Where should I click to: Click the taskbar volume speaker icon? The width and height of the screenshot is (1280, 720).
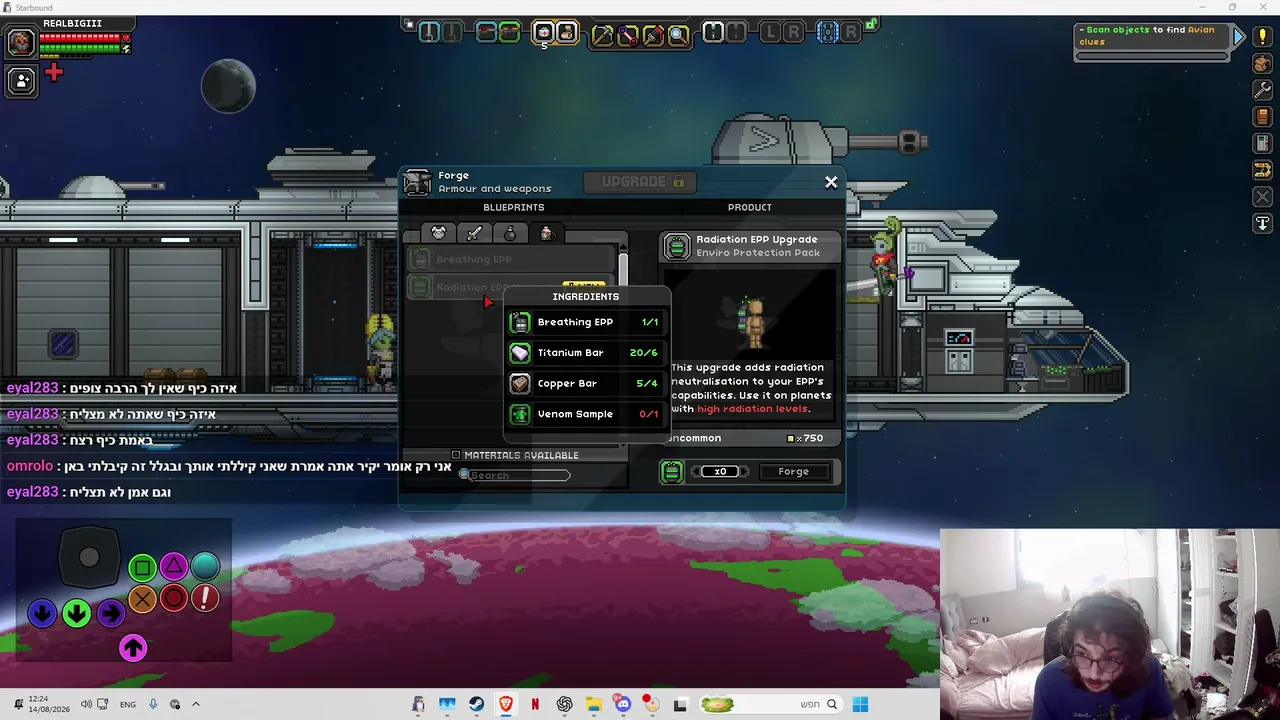pyautogui.click(x=86, y=704)
